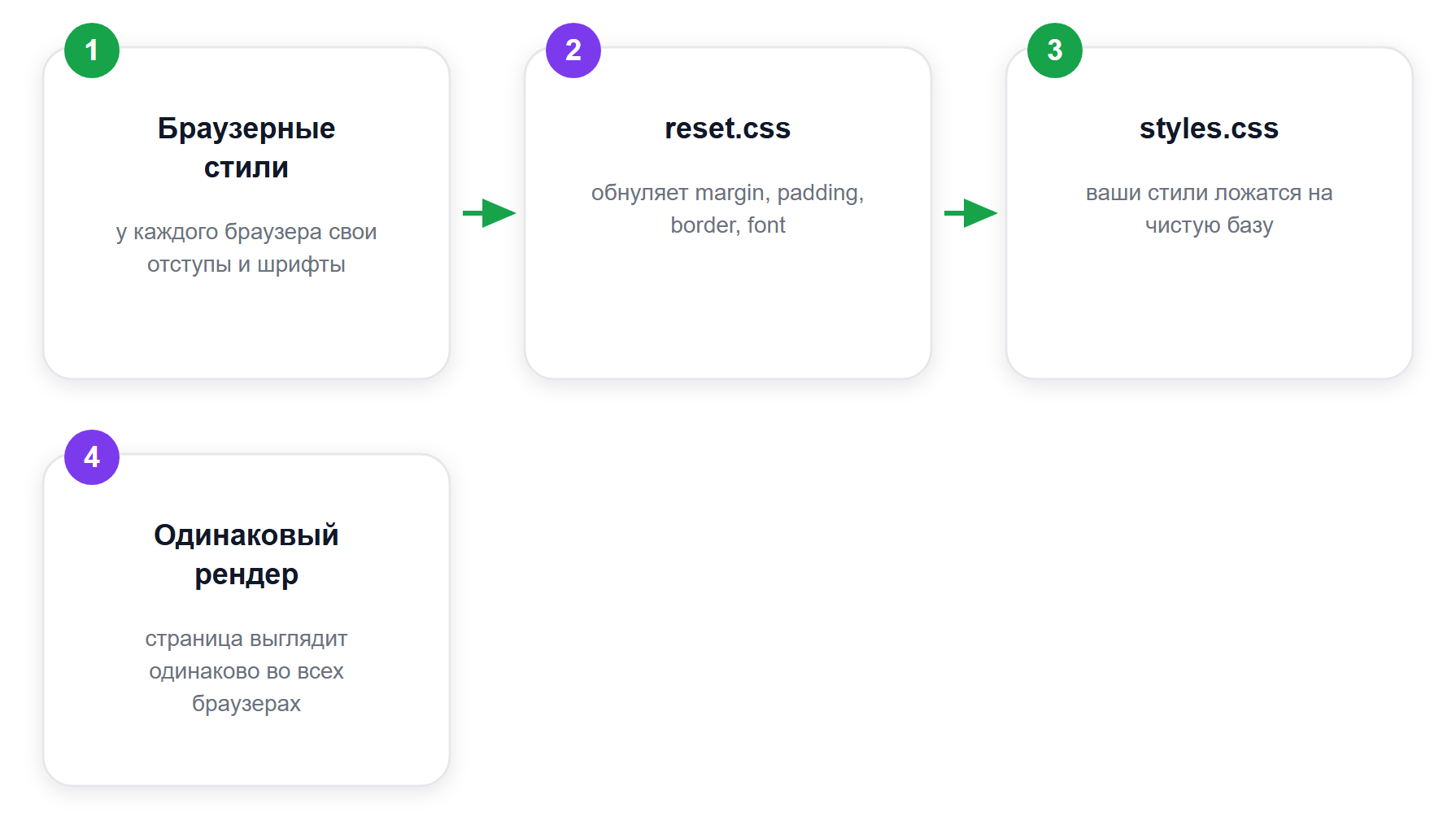Click text 'страница выглядит одинаково во всех браузерах'

[246, 670]
